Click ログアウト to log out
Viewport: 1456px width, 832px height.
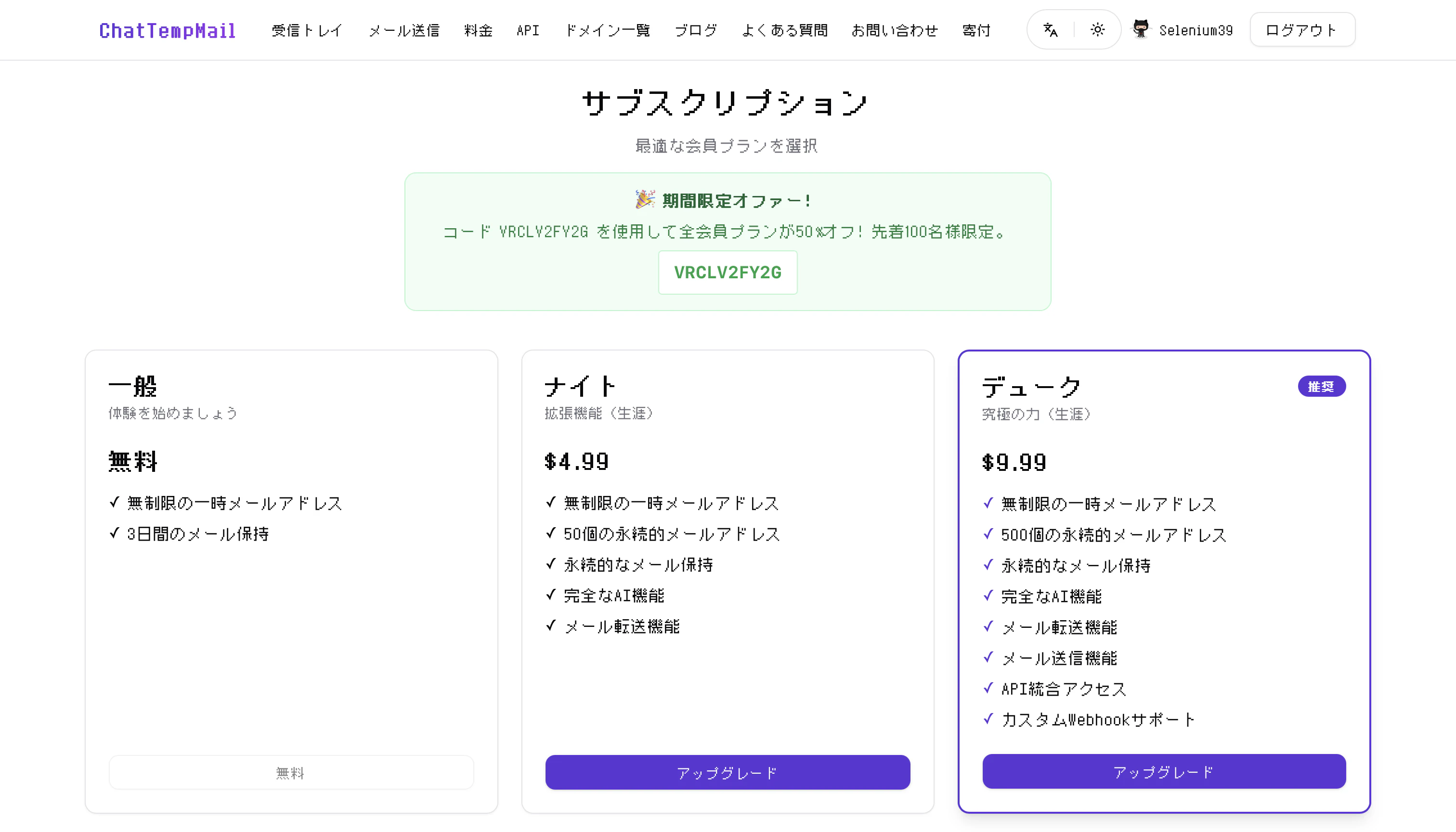click(1302, 29)
